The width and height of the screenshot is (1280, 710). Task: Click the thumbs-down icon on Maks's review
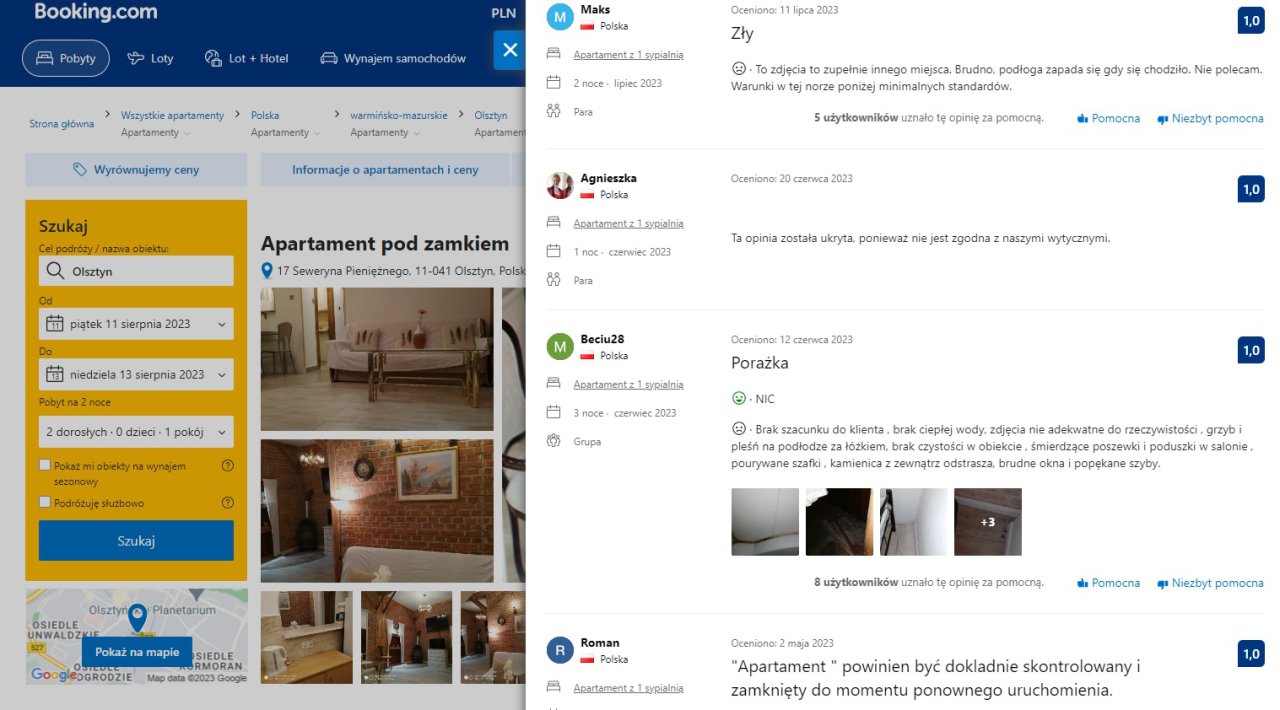pos(1162,119)
